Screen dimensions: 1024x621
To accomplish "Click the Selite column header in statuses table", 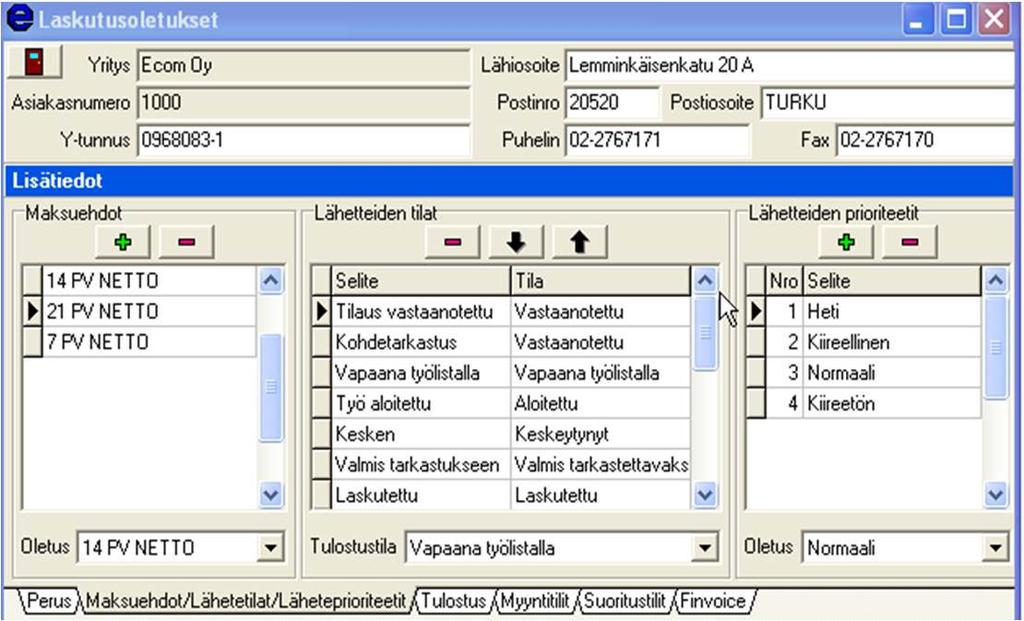I will (421, 281).
